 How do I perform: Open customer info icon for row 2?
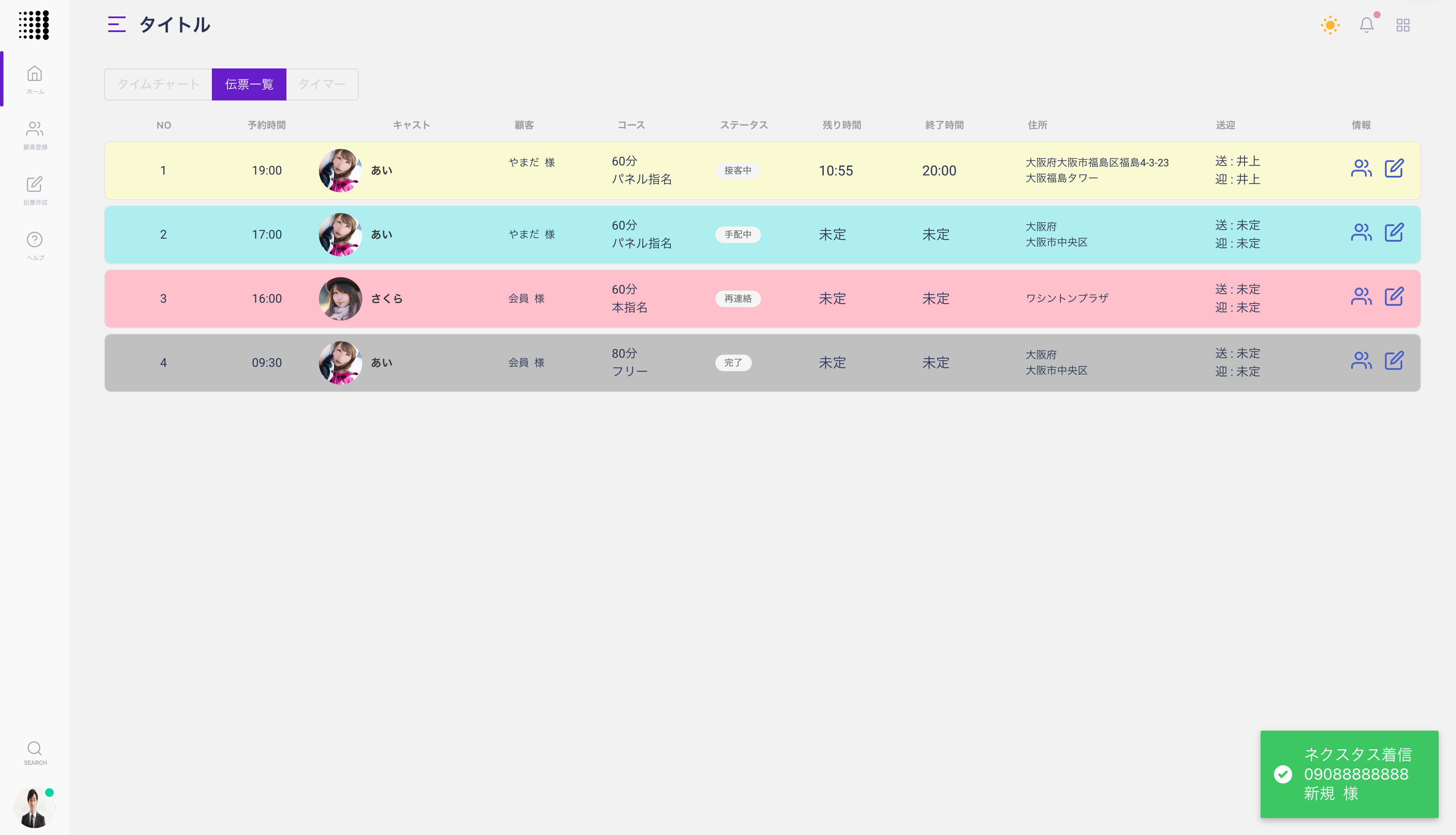pyautogui.click(x=1361, y=233)
